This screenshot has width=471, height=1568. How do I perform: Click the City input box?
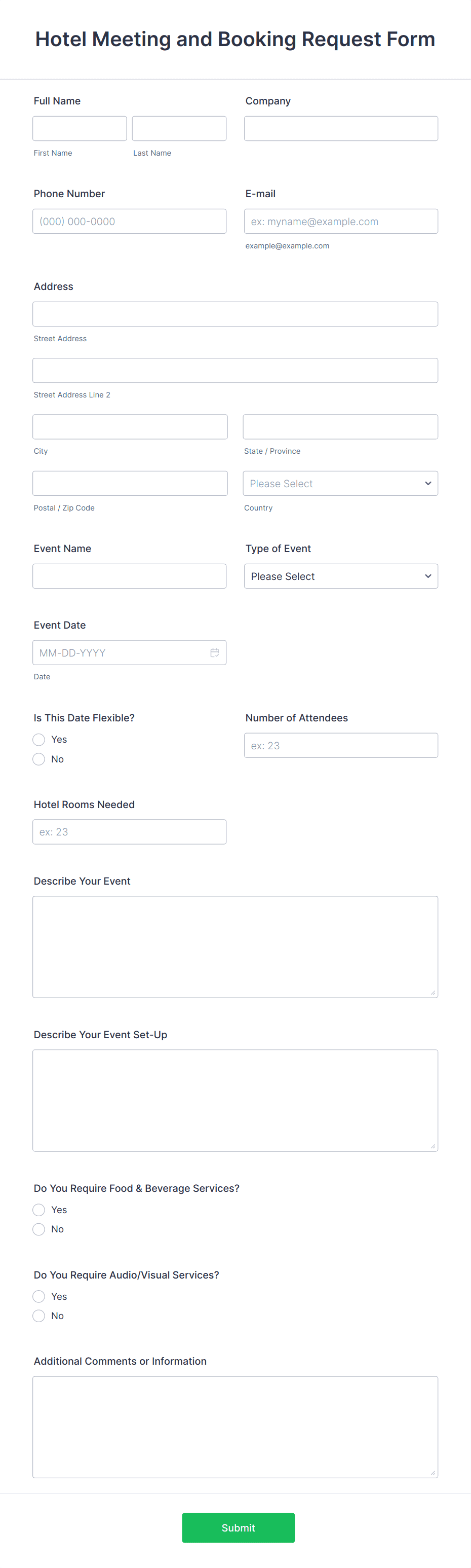130,426
